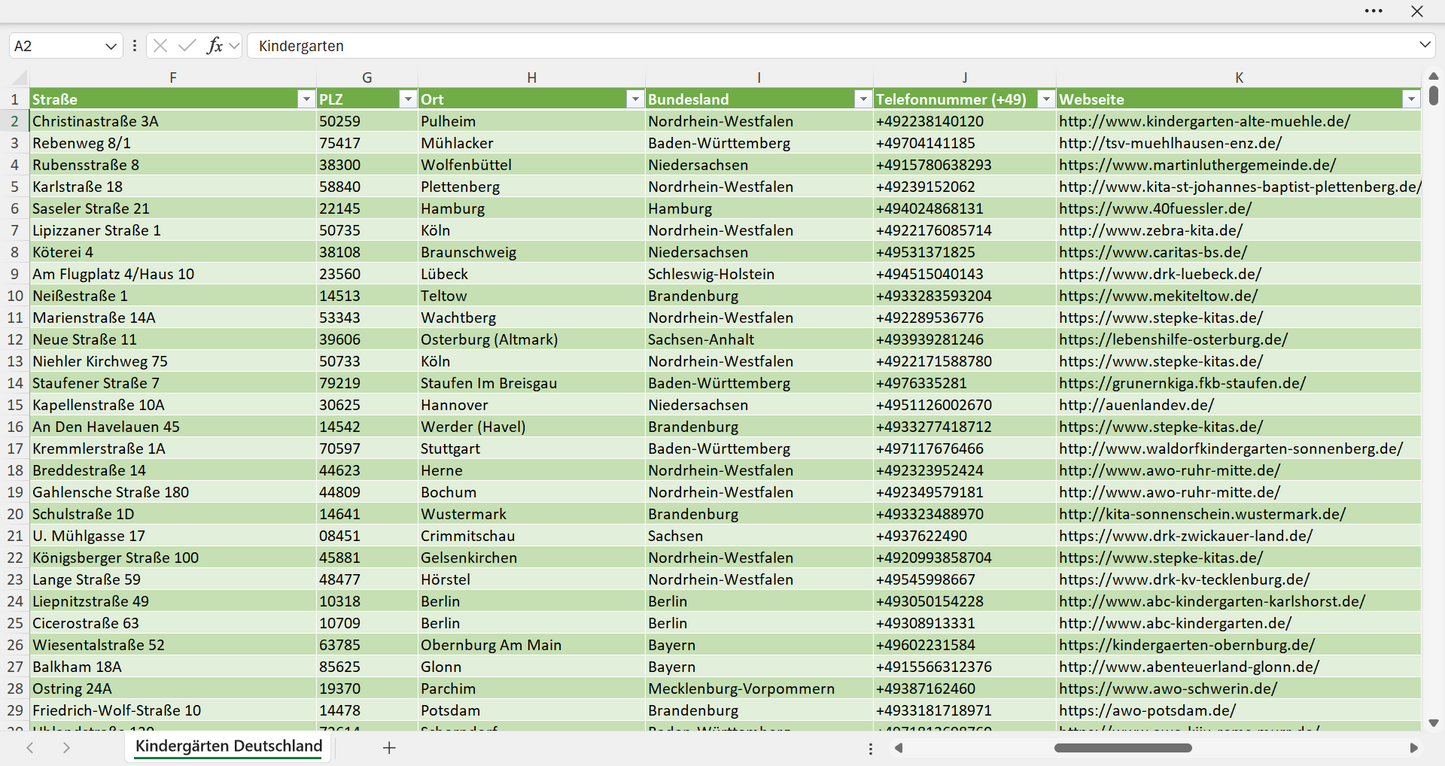The image size is (1445, 766).
Task: Go to previous sheet using left arrow
Action: (30, 747)
